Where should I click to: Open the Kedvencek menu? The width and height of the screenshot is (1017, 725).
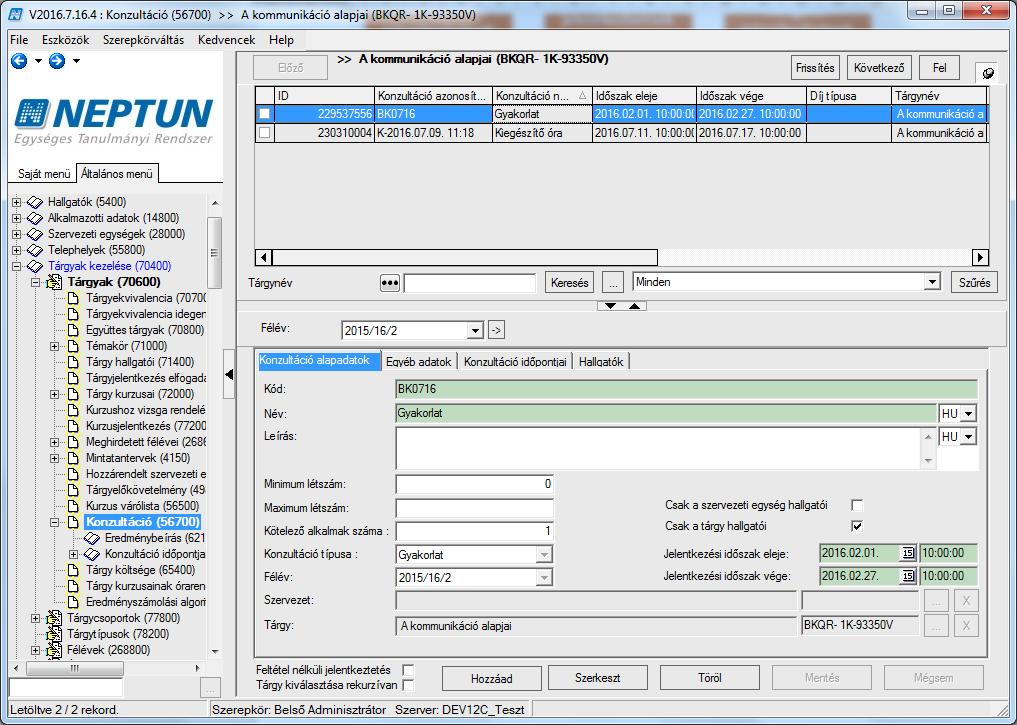(x=226, y=40)
